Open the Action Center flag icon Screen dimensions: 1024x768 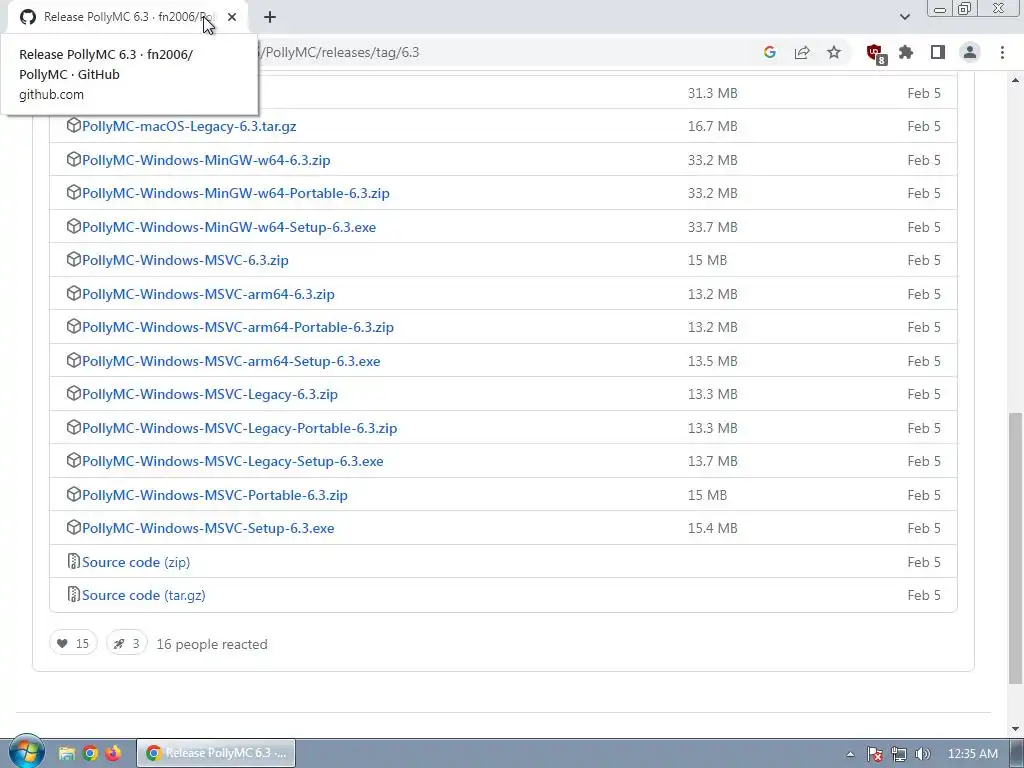(875, 754)
